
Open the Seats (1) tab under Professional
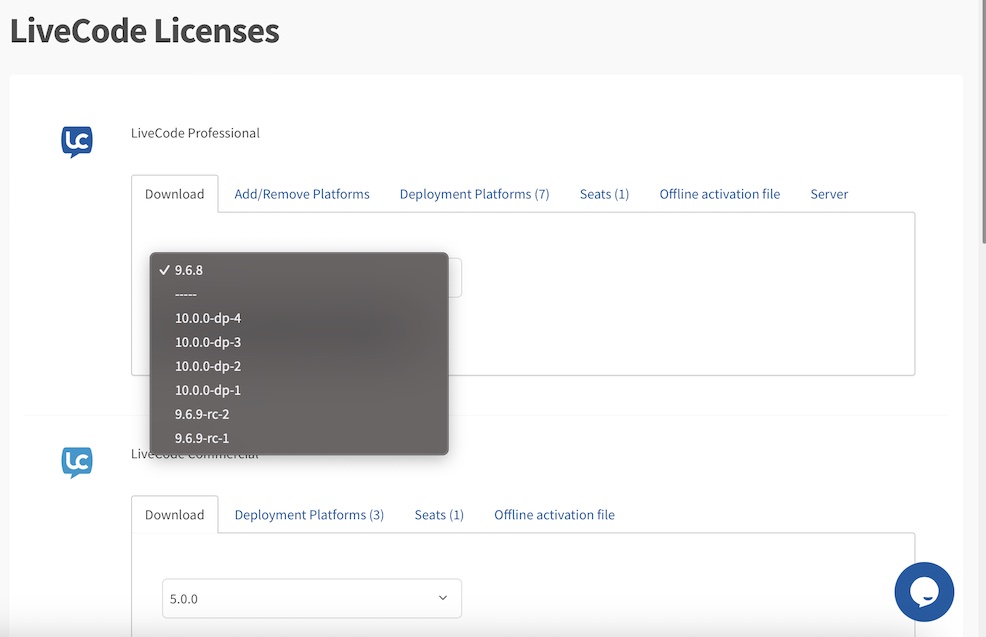pyautogui.click(x=604, y=194)
